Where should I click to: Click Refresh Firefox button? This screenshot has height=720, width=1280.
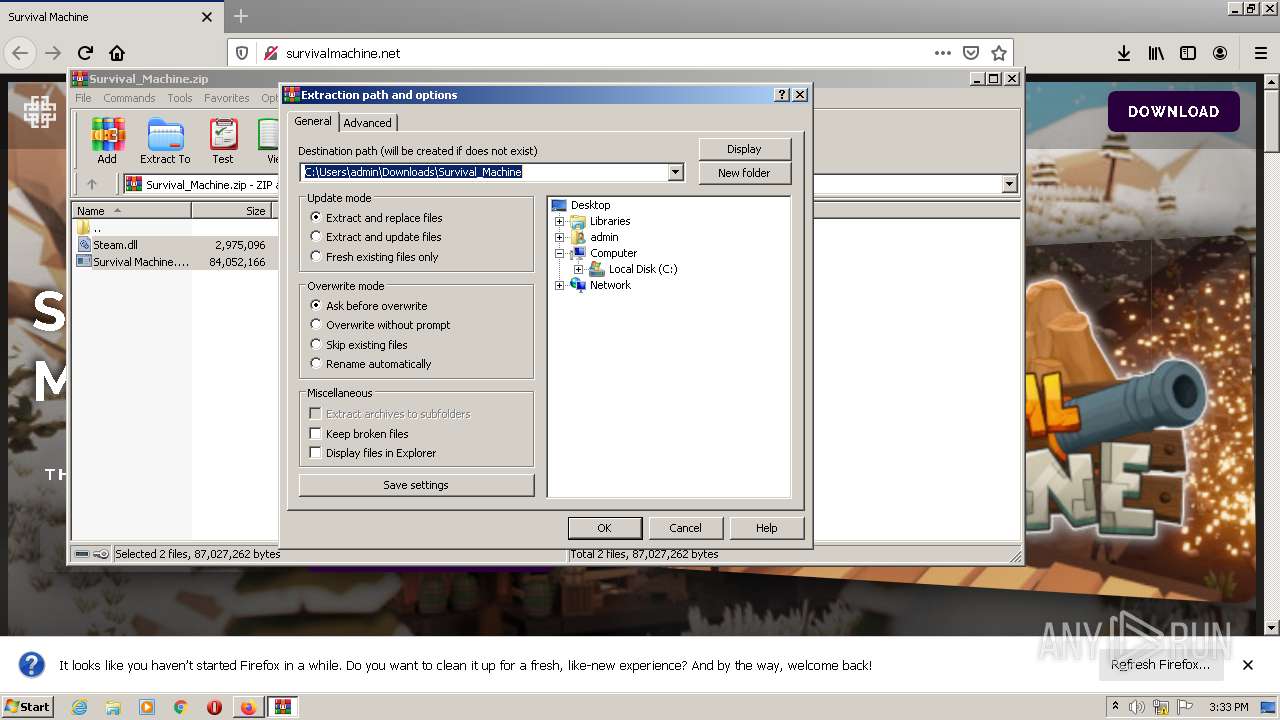pyautogui.click(x=1160, y=665)
